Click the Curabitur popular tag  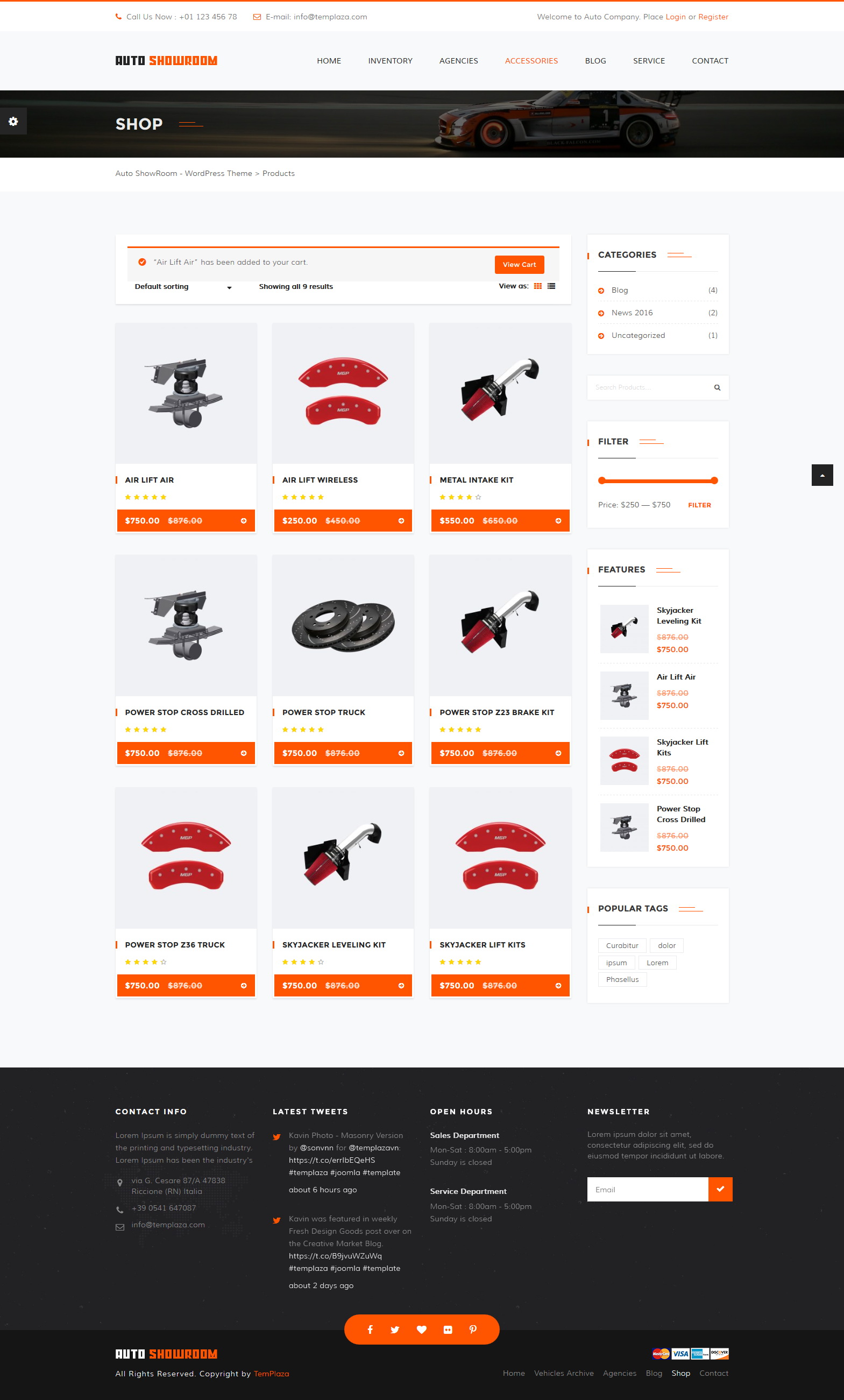pyautogui.click(x=622, y=945)
